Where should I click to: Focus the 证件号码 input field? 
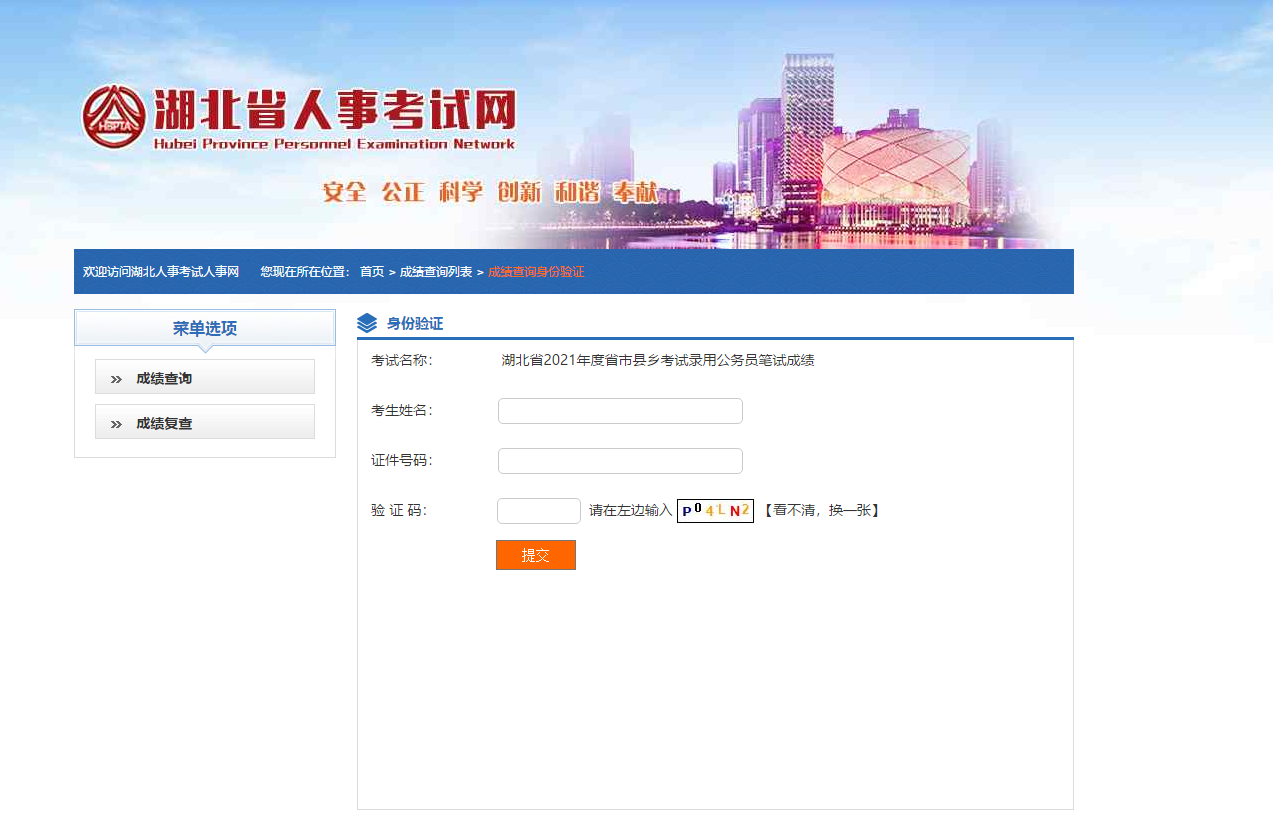tap(620, 461)
